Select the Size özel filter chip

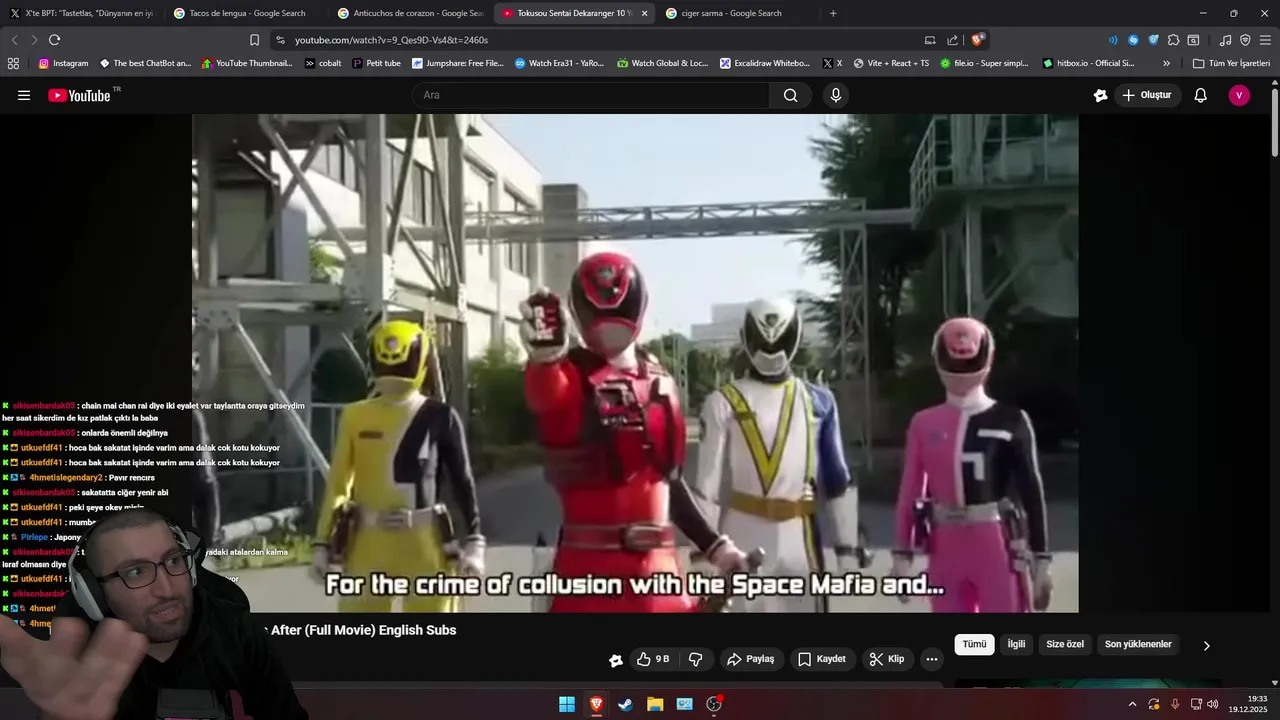click(x=1065, y=644)
